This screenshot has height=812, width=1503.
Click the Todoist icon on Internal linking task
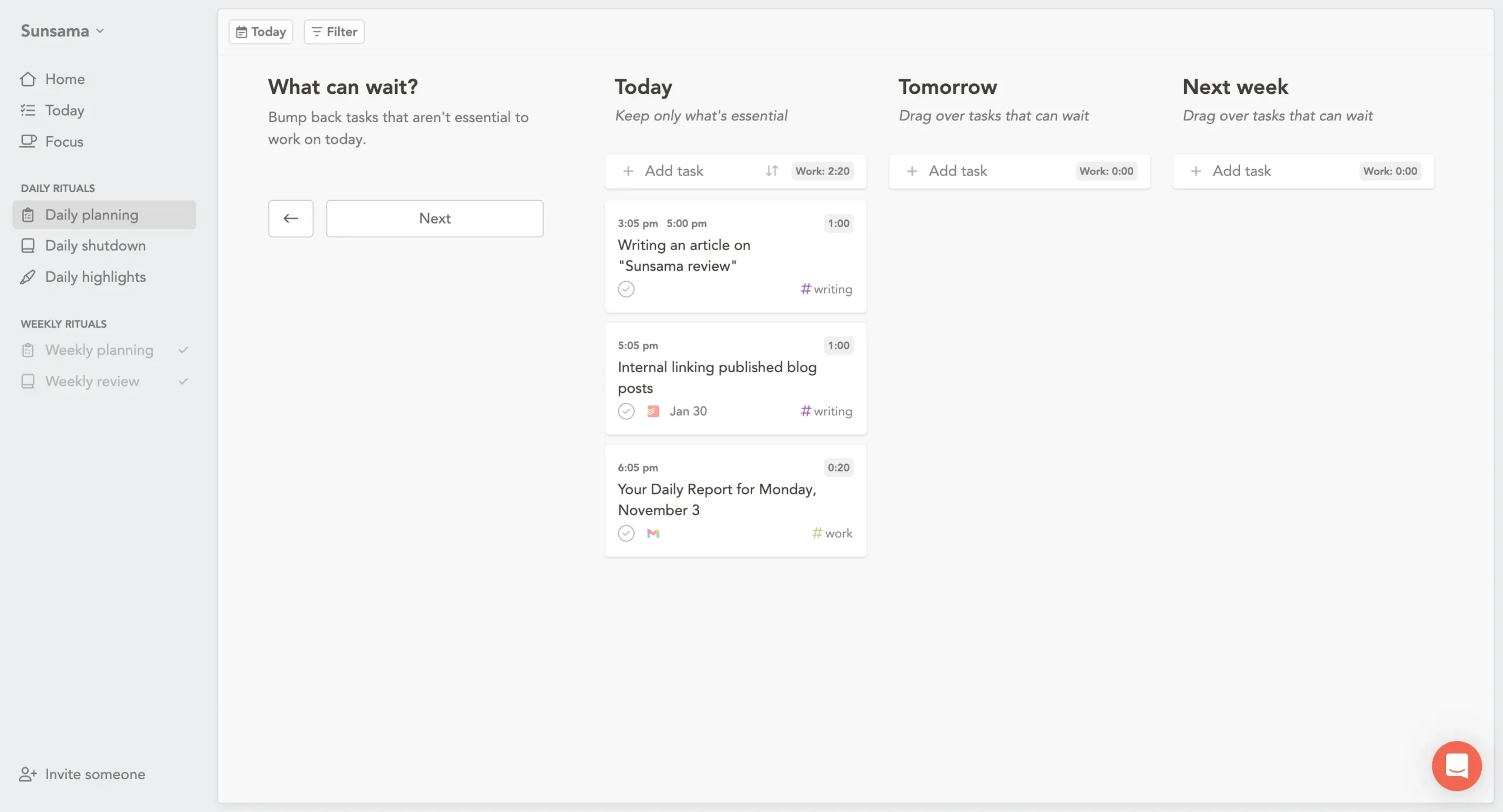click(x=653, y=411)
